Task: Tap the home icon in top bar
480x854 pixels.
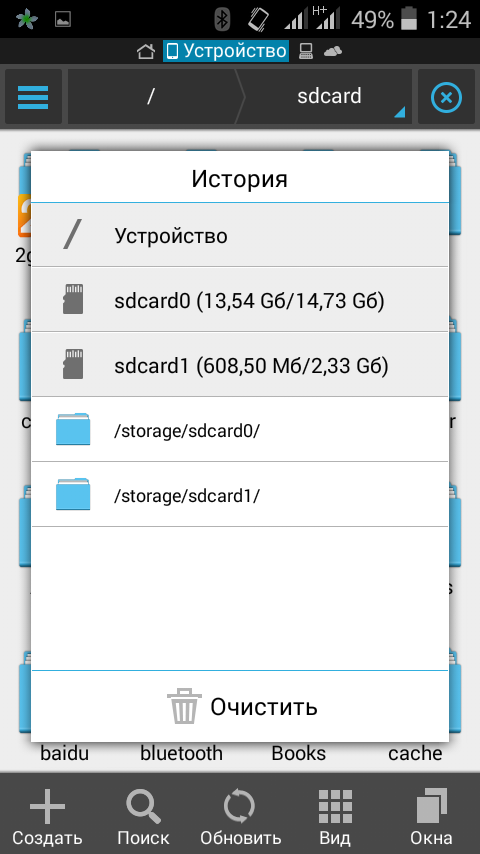Action: click(x=145, y=52)
